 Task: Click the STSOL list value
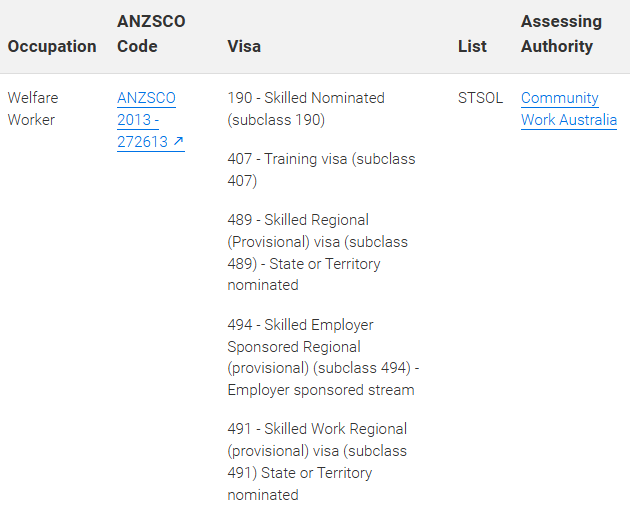coord(480,98)
